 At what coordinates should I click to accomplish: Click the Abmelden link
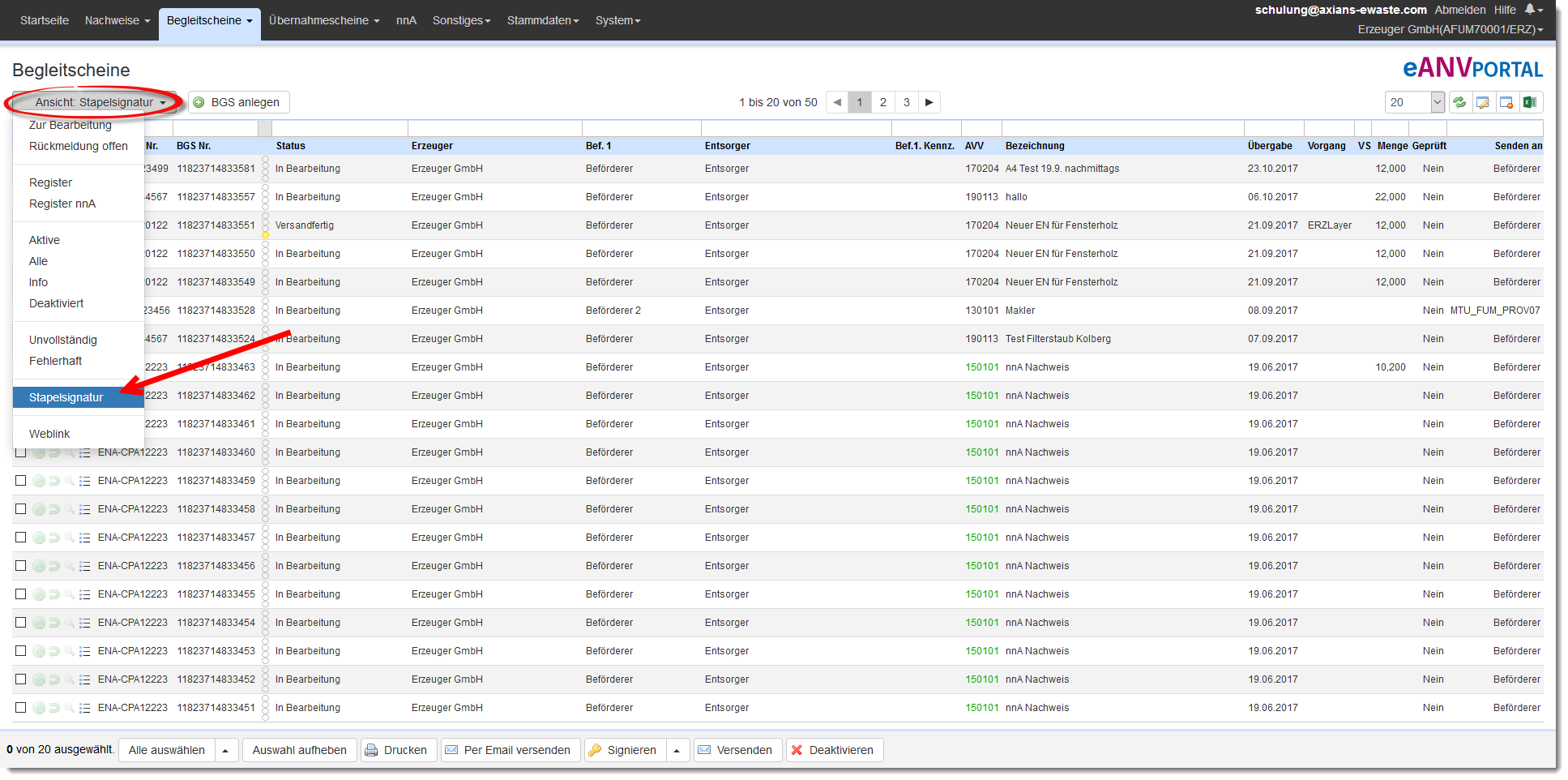(x=1460, y=10)
